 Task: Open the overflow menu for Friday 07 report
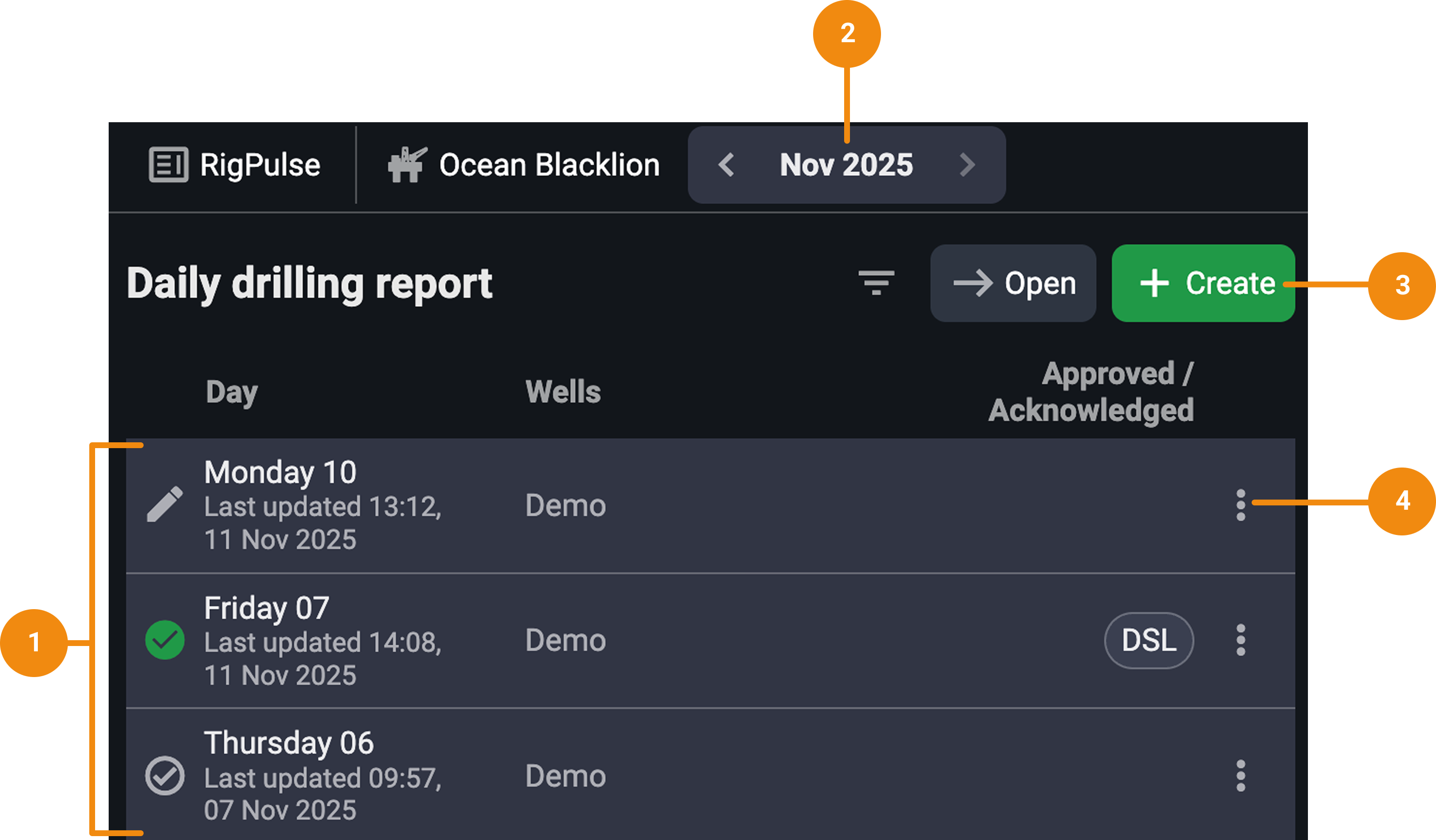[x=1241, y=641]
